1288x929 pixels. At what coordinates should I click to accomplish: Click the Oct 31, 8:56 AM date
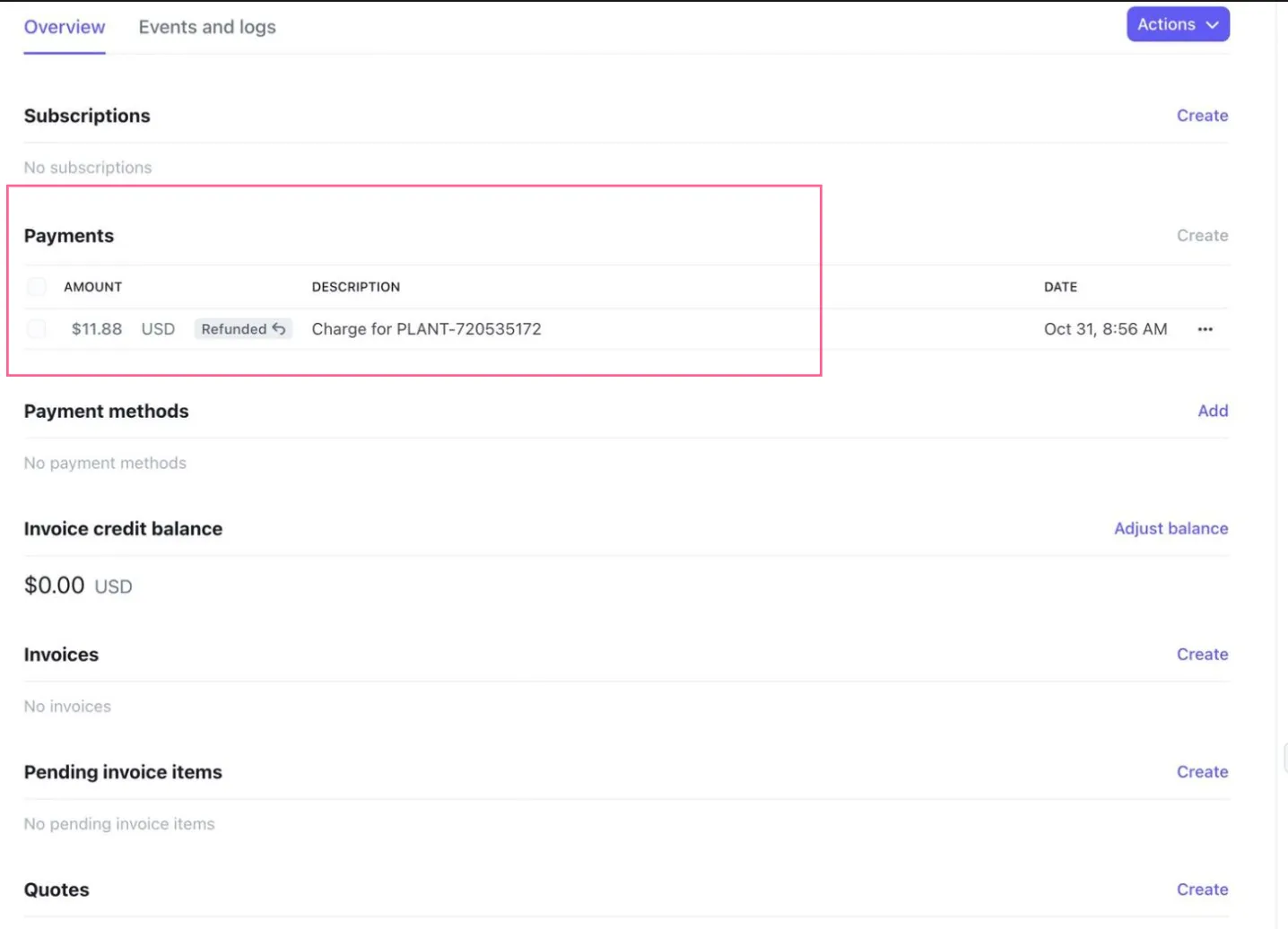pyautogui.click(x=1105, y=329)
